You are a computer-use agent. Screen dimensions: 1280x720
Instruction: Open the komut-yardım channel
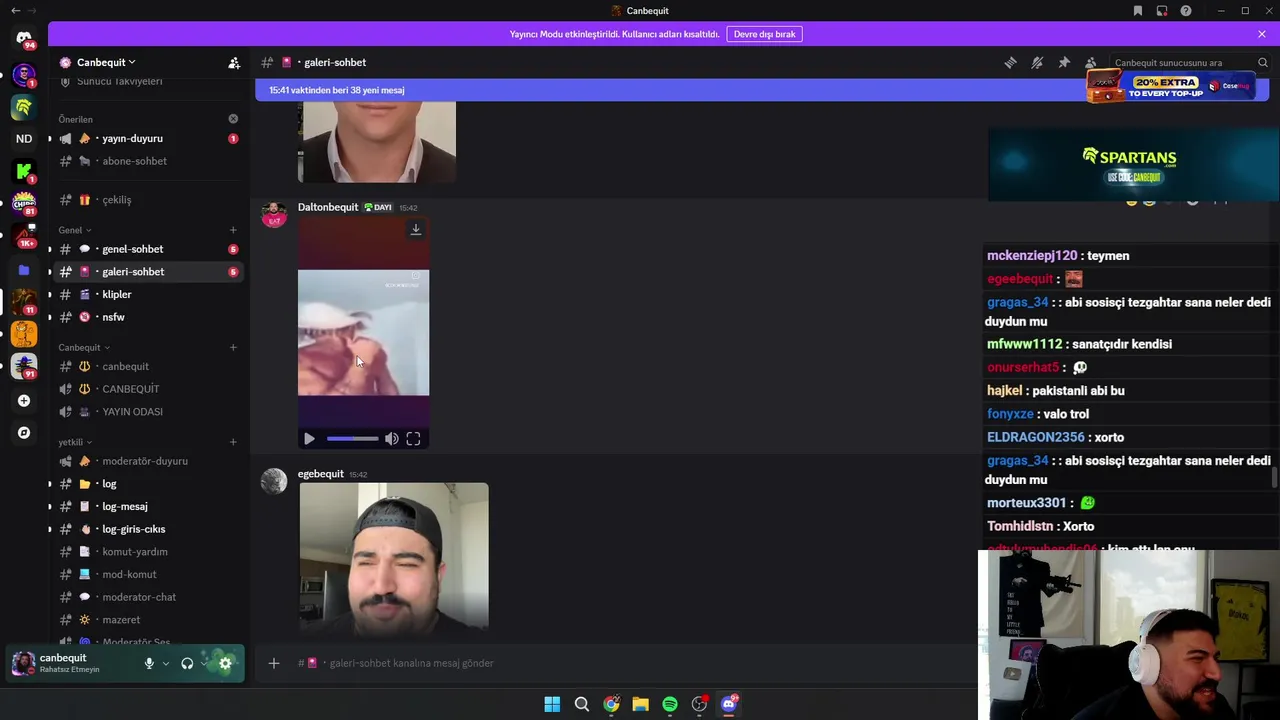click(148, 552)
